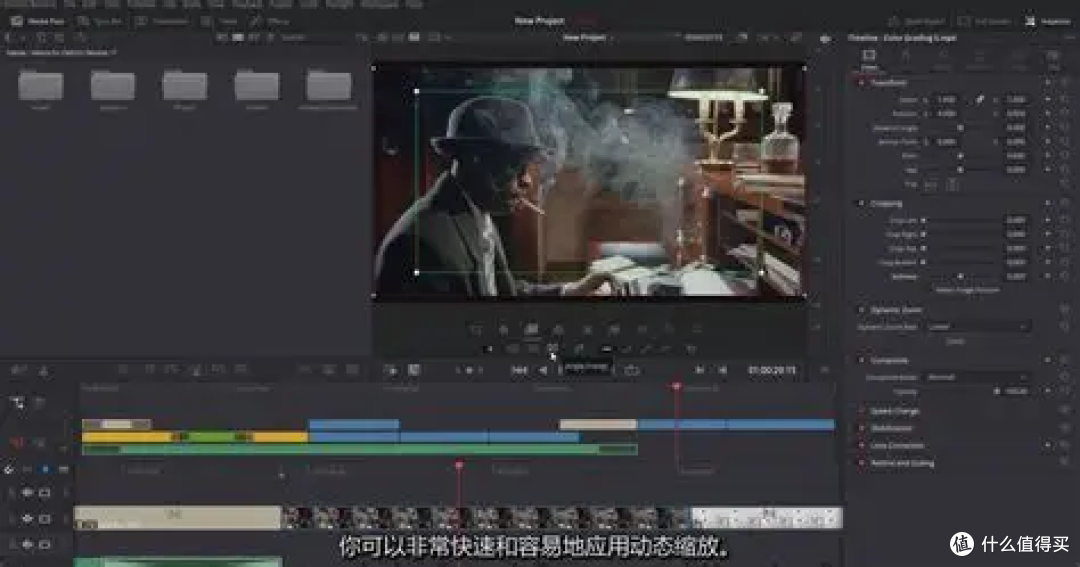
Task: Open the Video tab in Inspector
Action: pyautogui.click(x=869, y=59)
